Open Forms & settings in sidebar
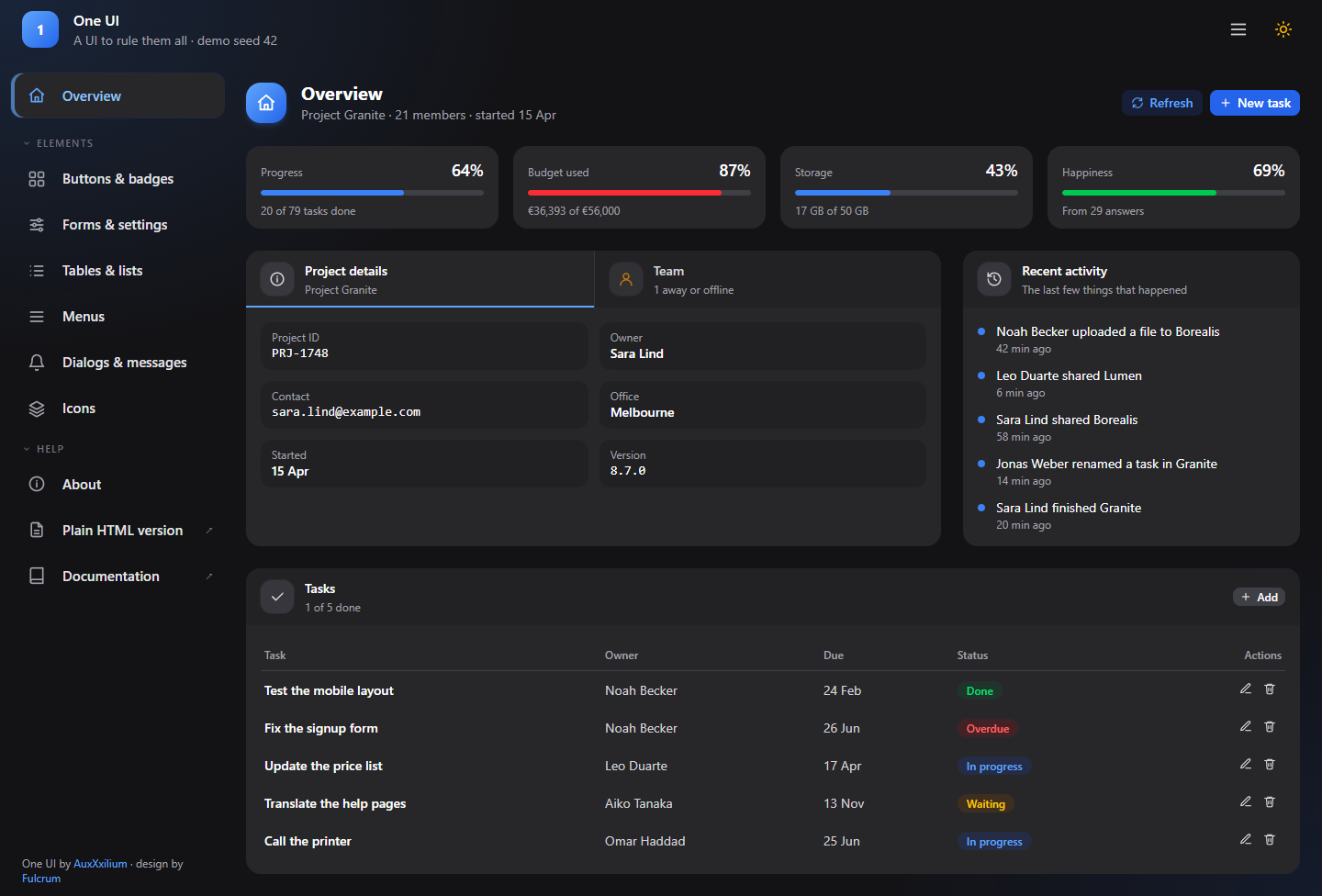This screenshot has width=1322, height=896. [118, 225]
